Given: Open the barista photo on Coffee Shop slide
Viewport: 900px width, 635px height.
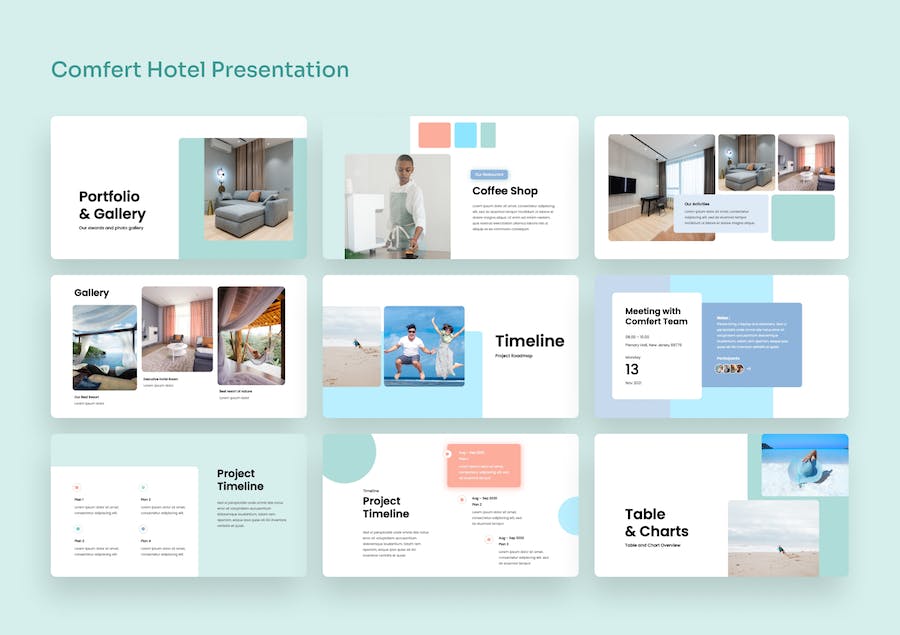Looking at the screenshot, I should coord(397,206).
